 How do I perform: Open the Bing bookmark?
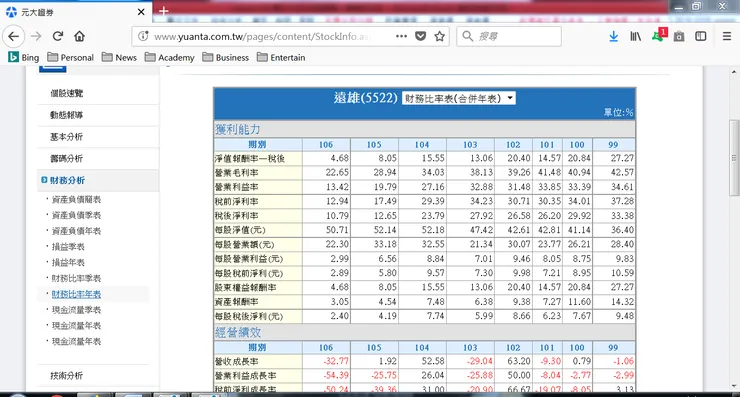point(24,58)
